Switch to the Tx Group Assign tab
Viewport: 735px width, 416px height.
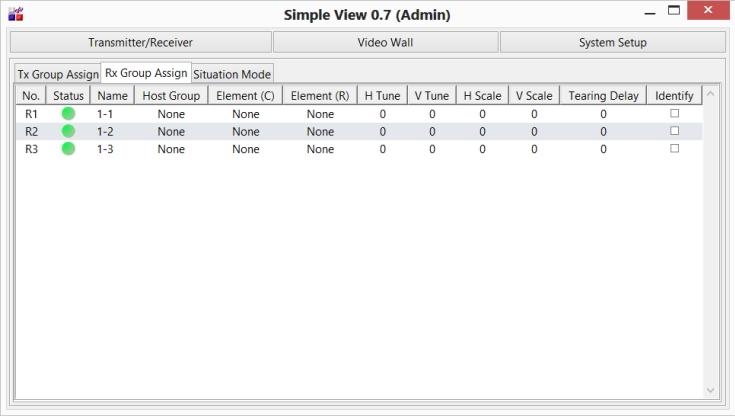[x=57, y=75]
